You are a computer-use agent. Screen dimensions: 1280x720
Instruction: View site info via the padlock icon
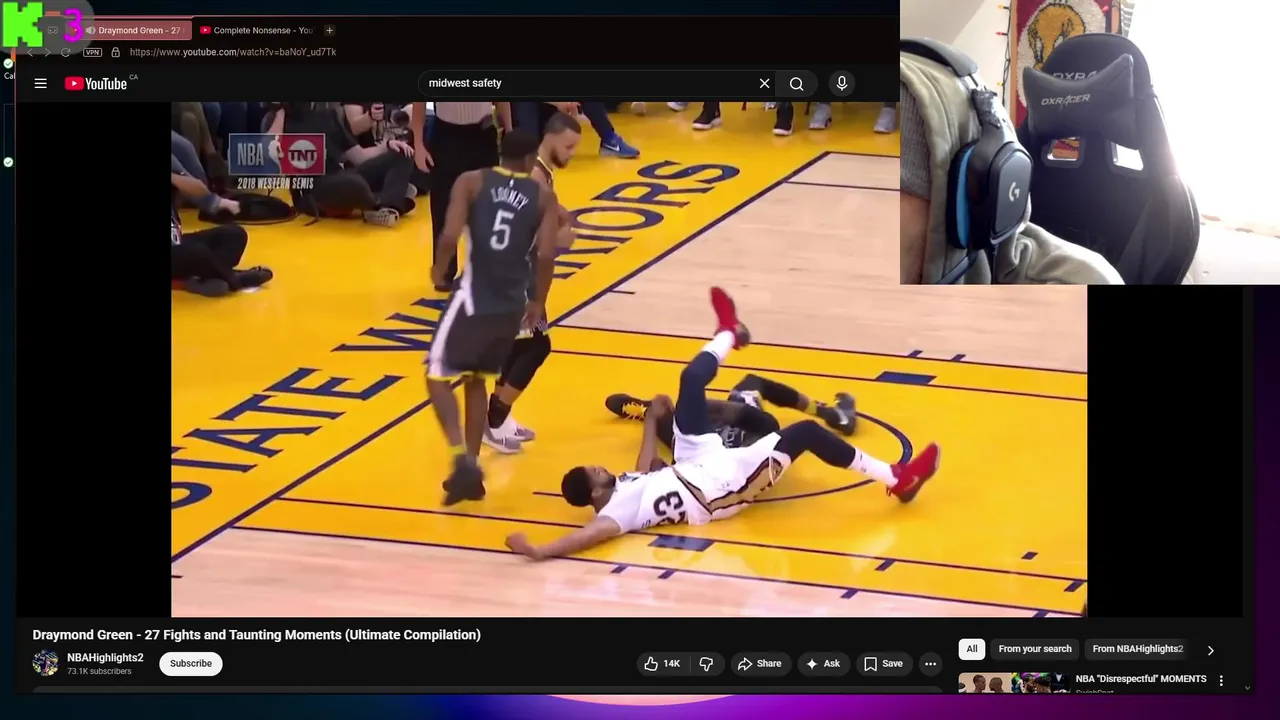pyautogui.click(x=115, y=52)
